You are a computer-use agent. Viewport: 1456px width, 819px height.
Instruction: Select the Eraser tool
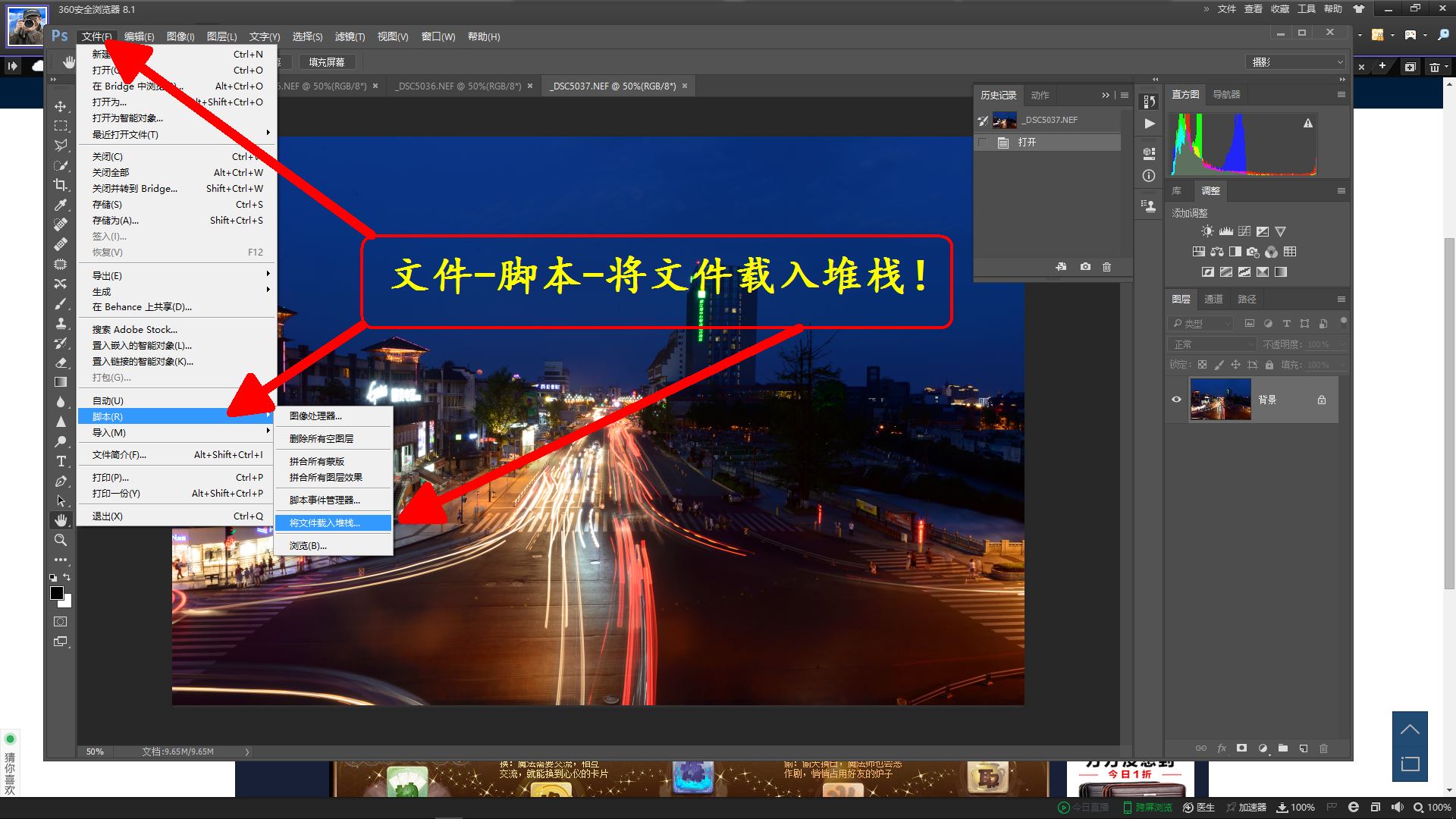(x=61, y=362)
